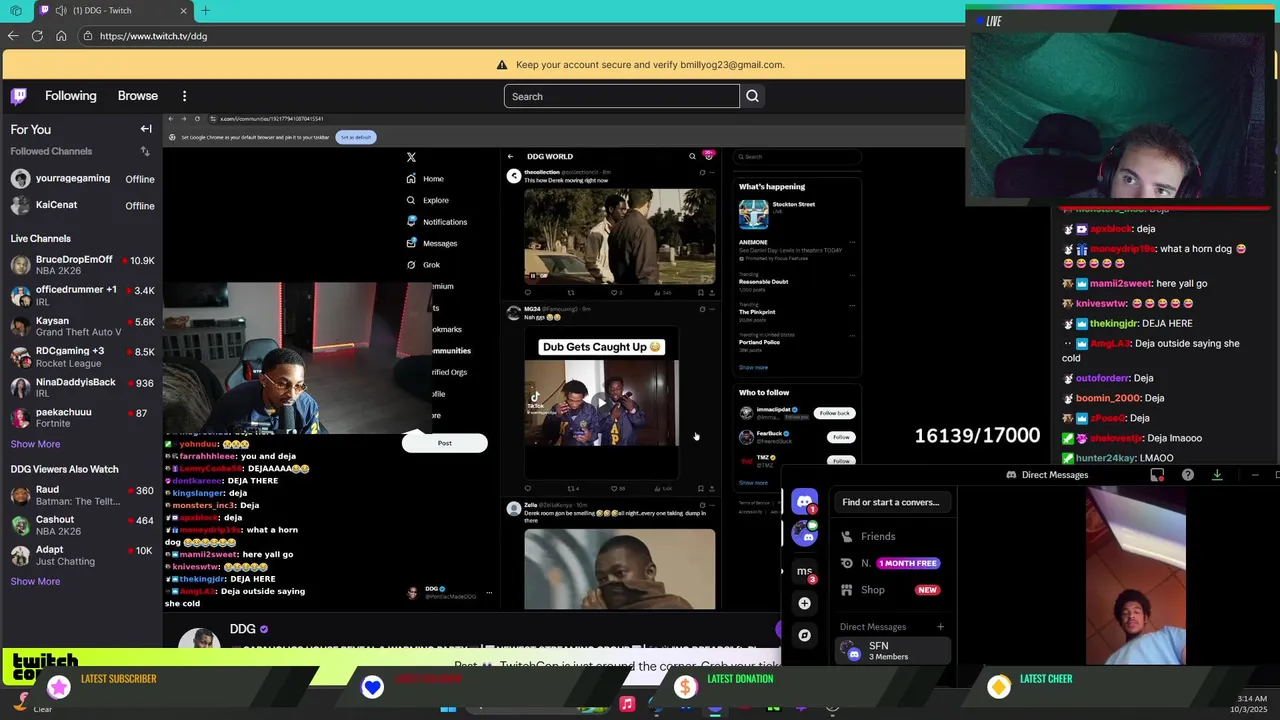This screenshot has width=1280, height=720.
Task: Open KaiCenat offline channel
Action: (x=82, y=205)
